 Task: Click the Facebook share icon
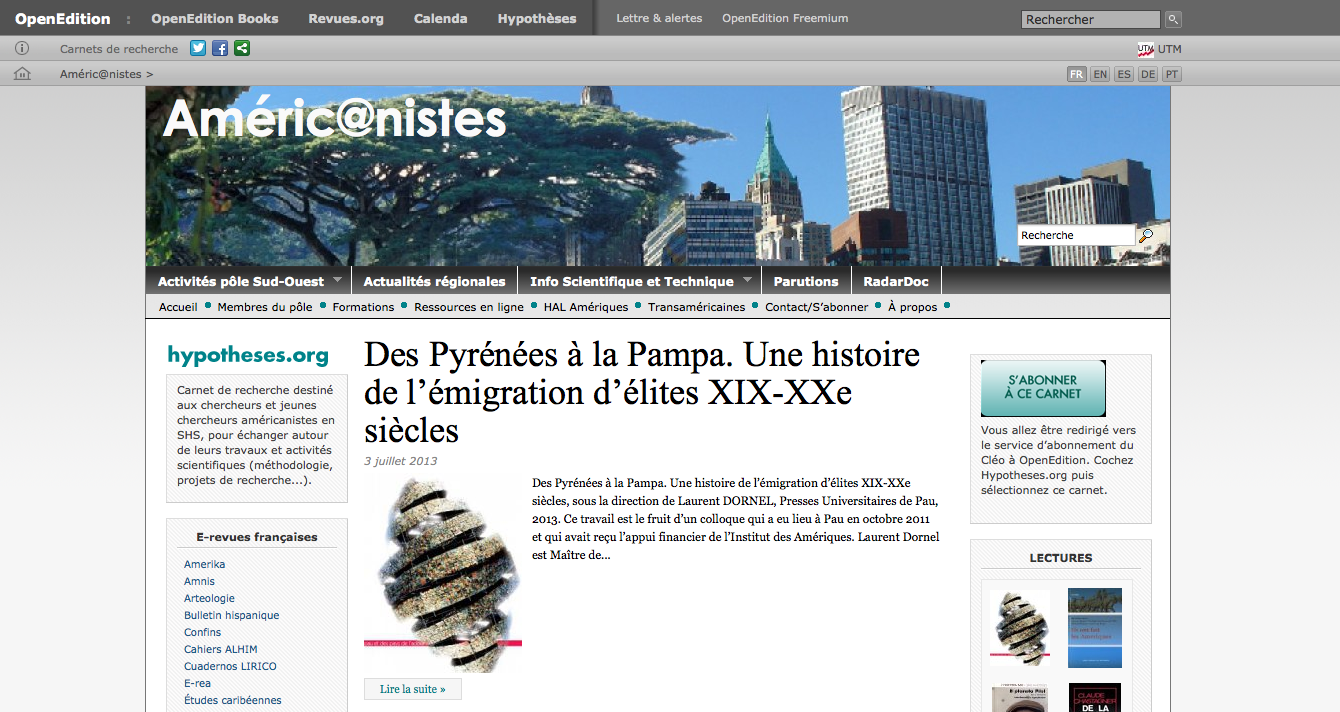click(220, 48)
